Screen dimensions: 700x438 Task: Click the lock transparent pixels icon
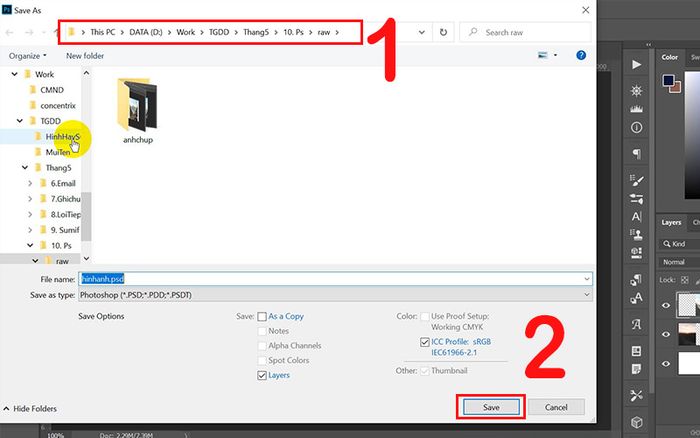(x=685, y=280)
